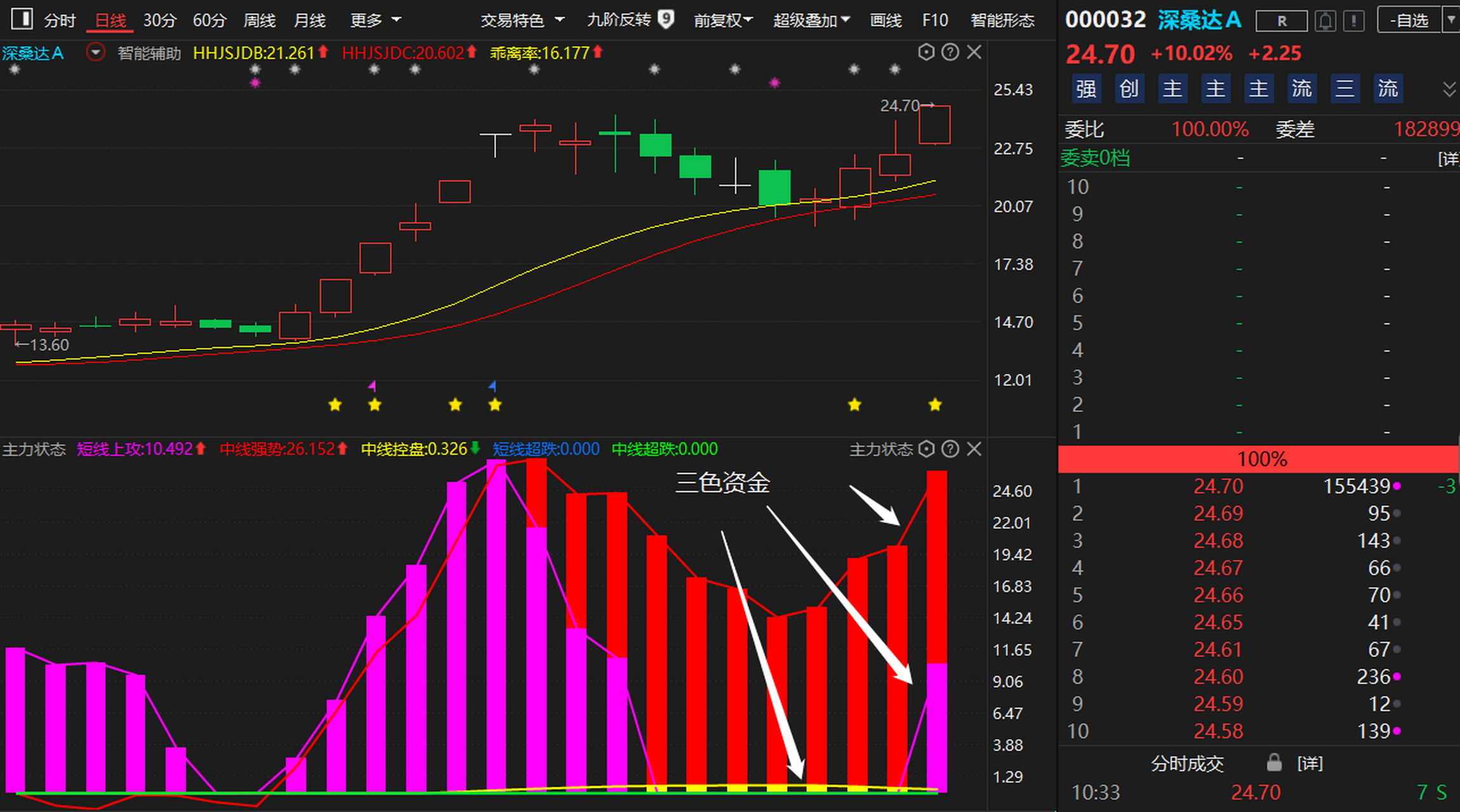
Task: Click the 主 tag right after 创
Action: (1172, 88)
